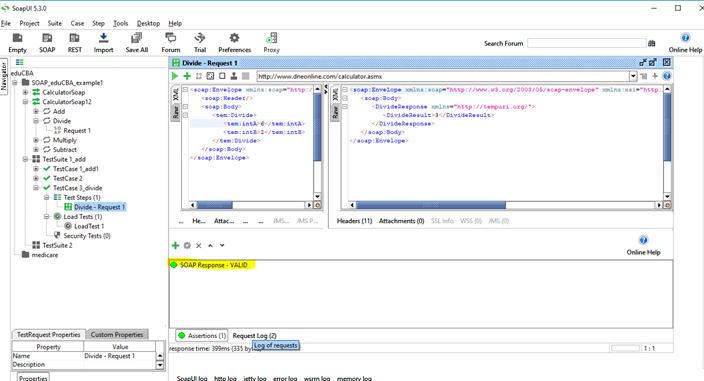The image size is (704, 381).
Task: Open the Project menu
Action: (x=29, y=23)
